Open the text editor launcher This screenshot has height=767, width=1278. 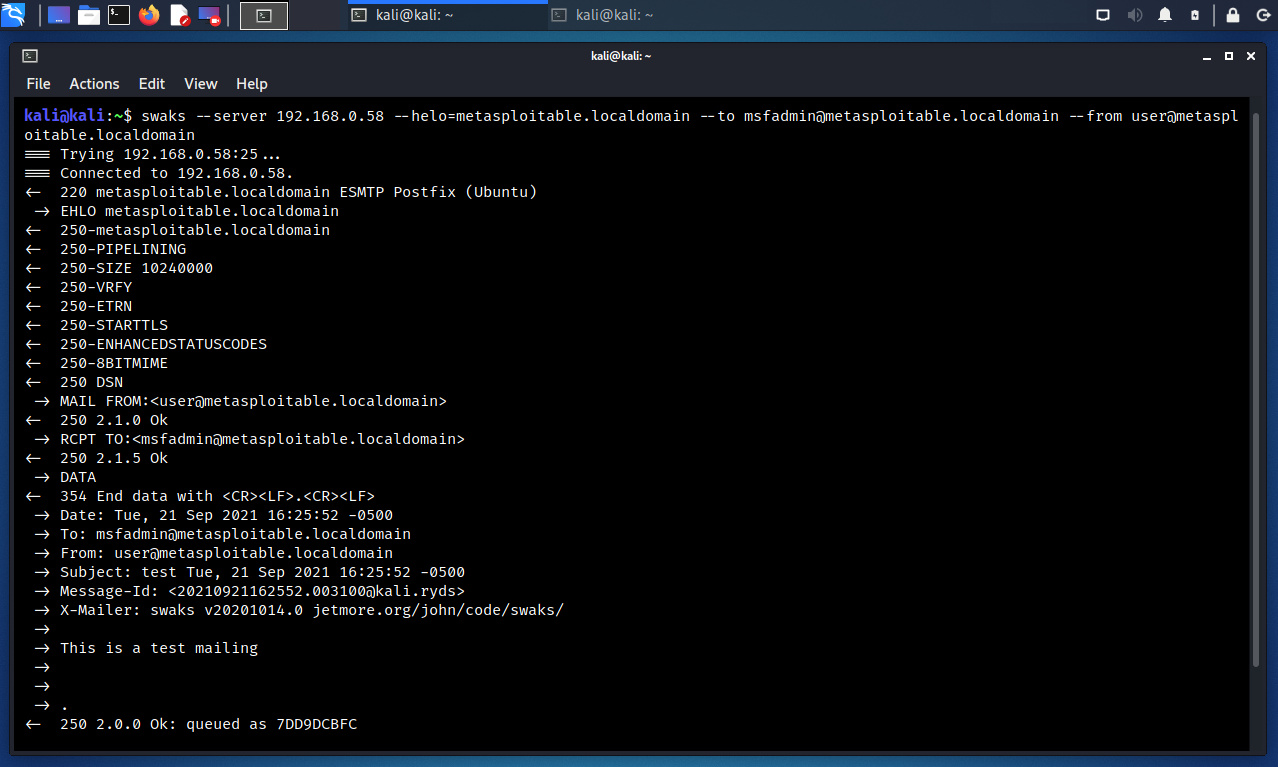180,15
